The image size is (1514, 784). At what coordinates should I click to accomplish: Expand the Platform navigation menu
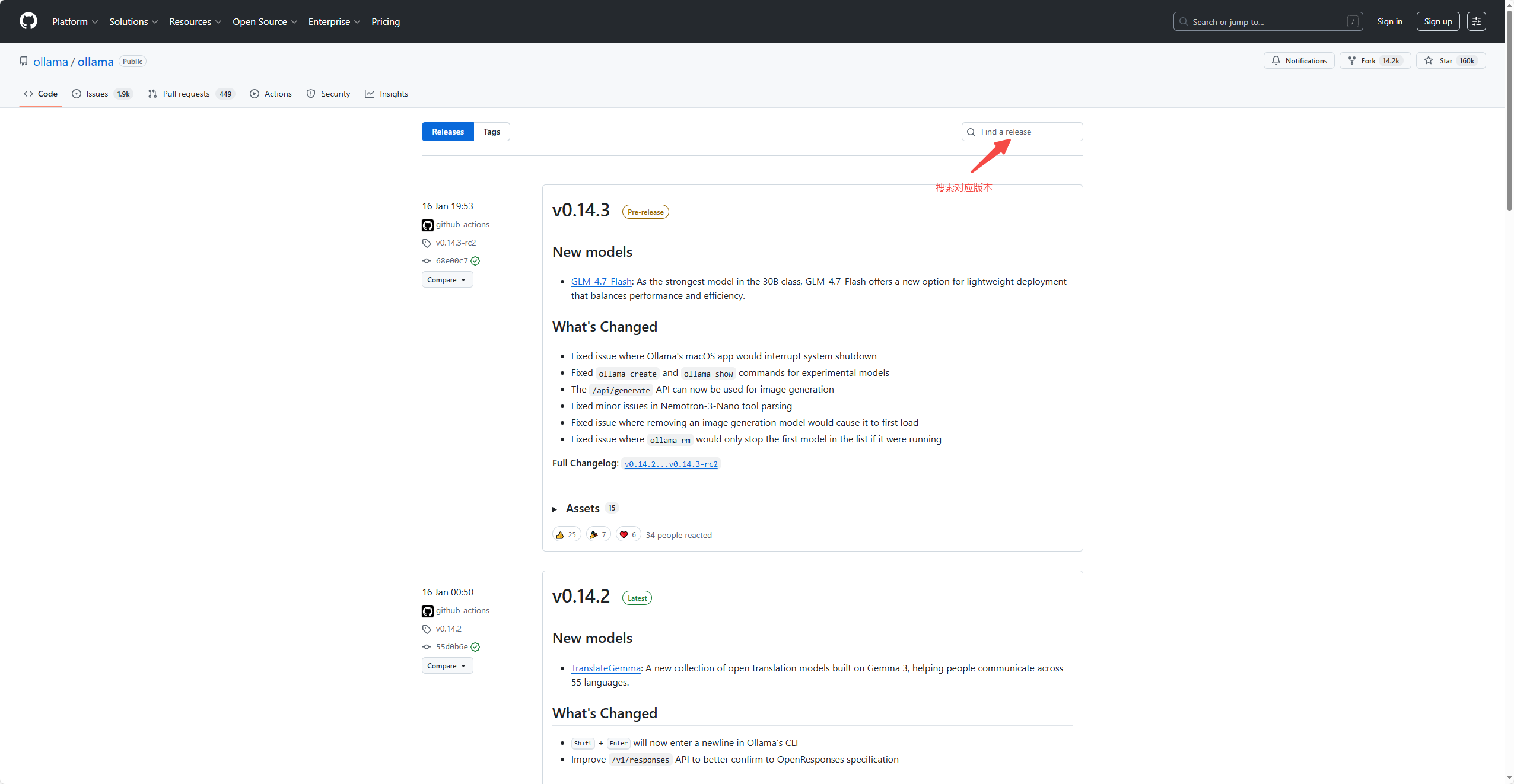point(75,21)
